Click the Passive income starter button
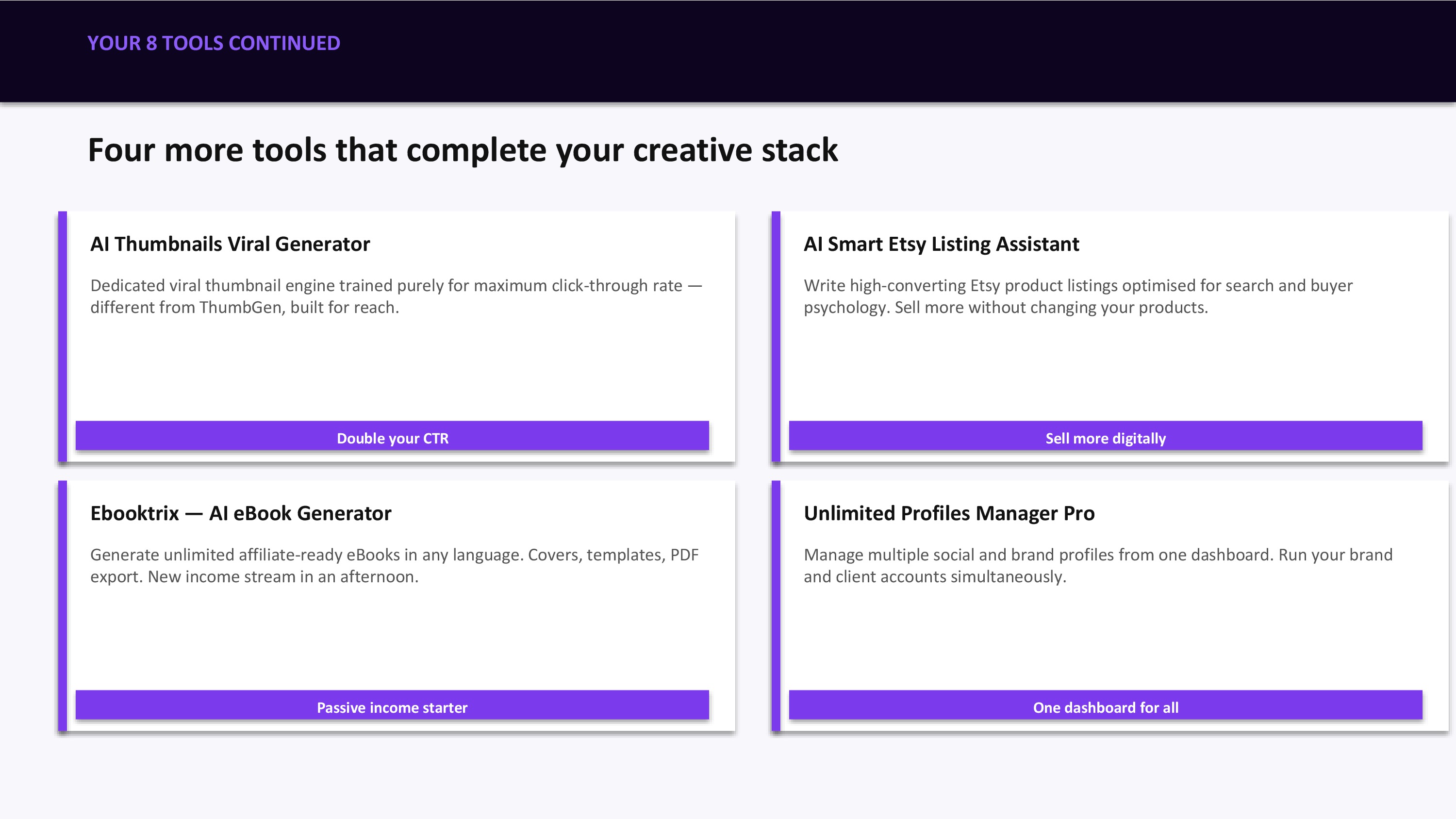 coord(392,705)
